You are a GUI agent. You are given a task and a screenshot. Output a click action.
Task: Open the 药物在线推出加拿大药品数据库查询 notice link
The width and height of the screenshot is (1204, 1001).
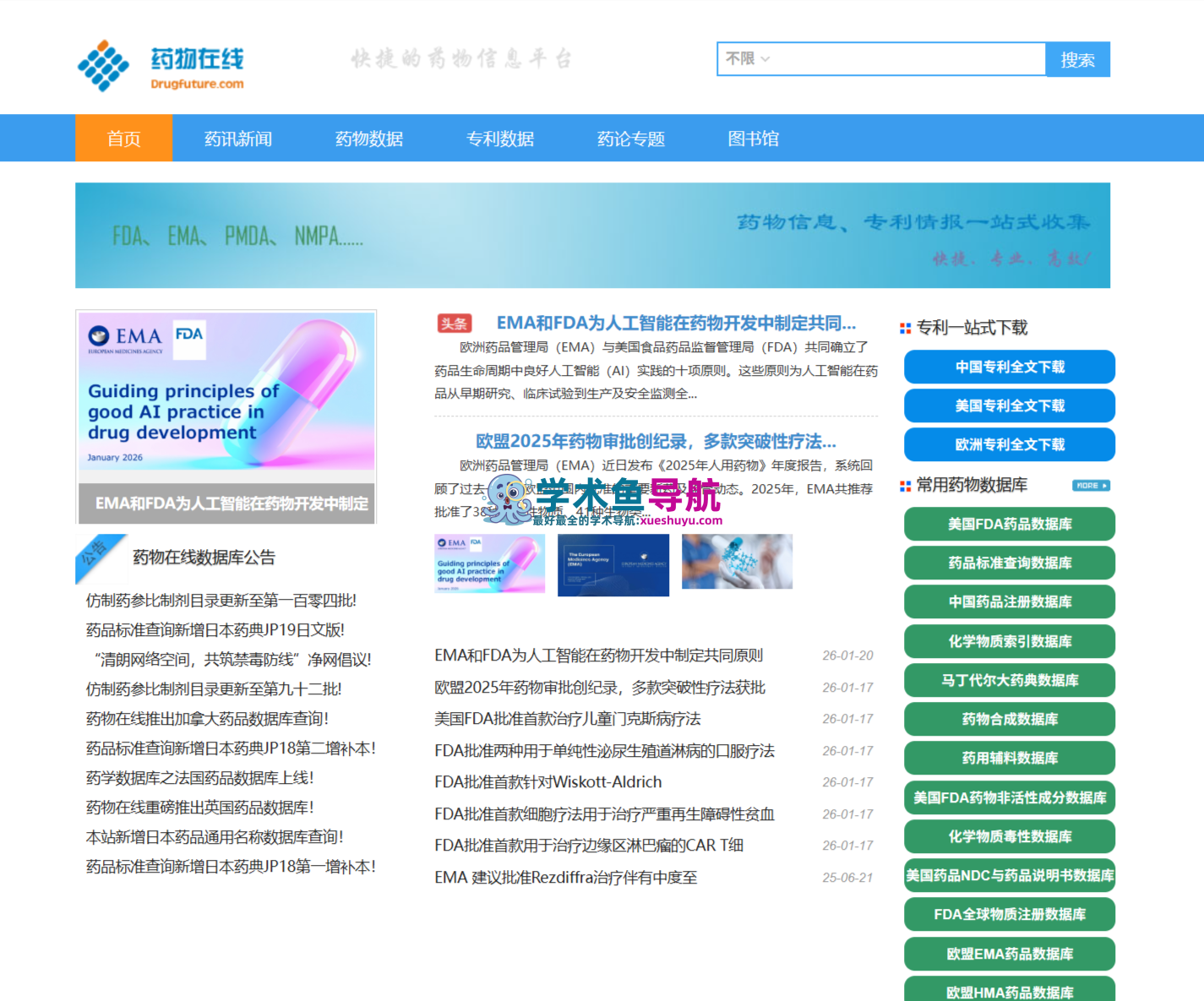[x=207, y=719]
